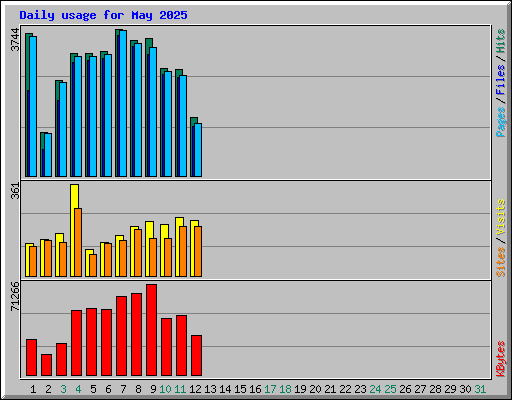Click the 3744 hits axis value

pyautogui.click(x=15, y=40)
